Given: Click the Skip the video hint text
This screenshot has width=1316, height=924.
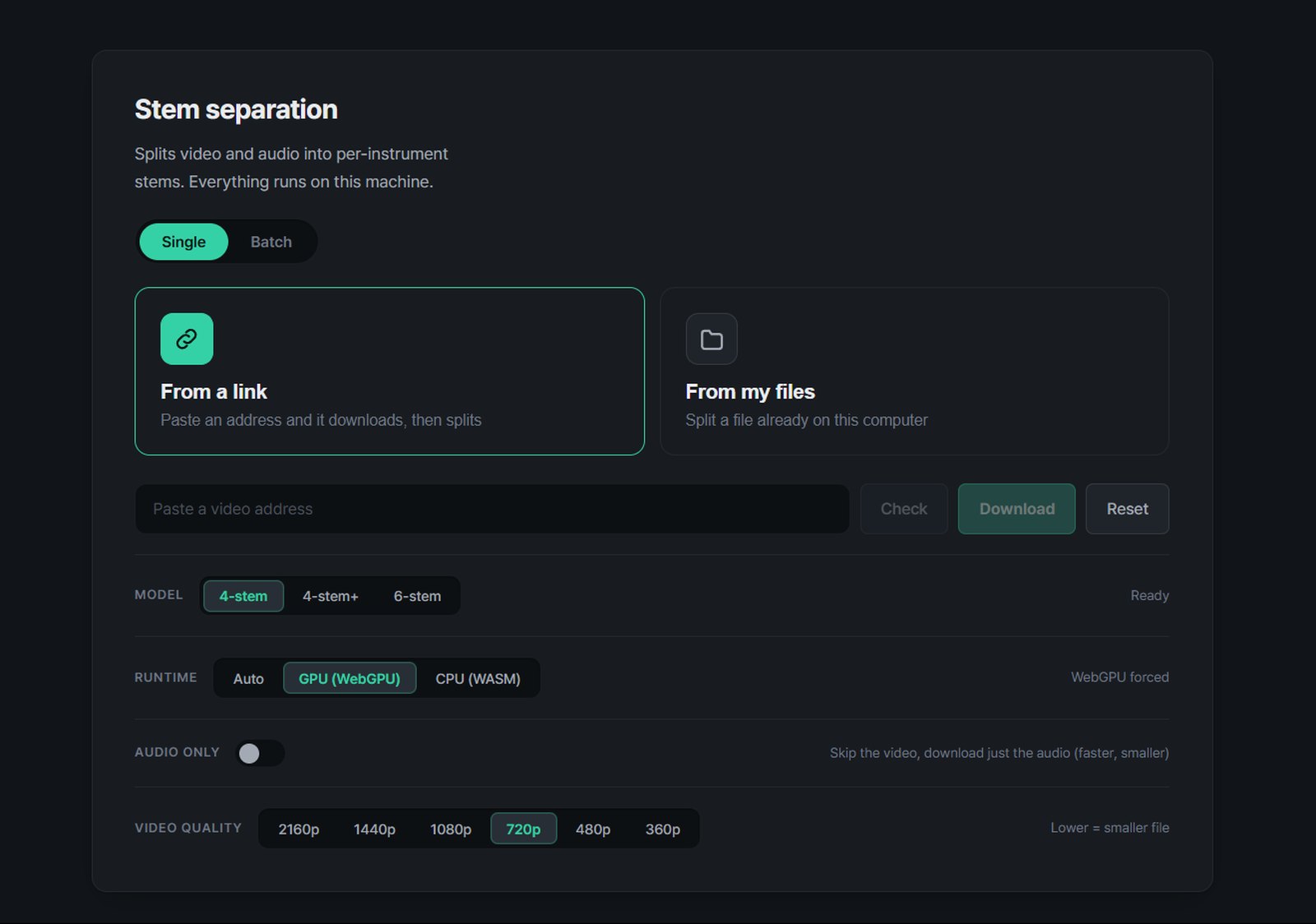Looking at the screenshot, I should (x=999, y=753).
